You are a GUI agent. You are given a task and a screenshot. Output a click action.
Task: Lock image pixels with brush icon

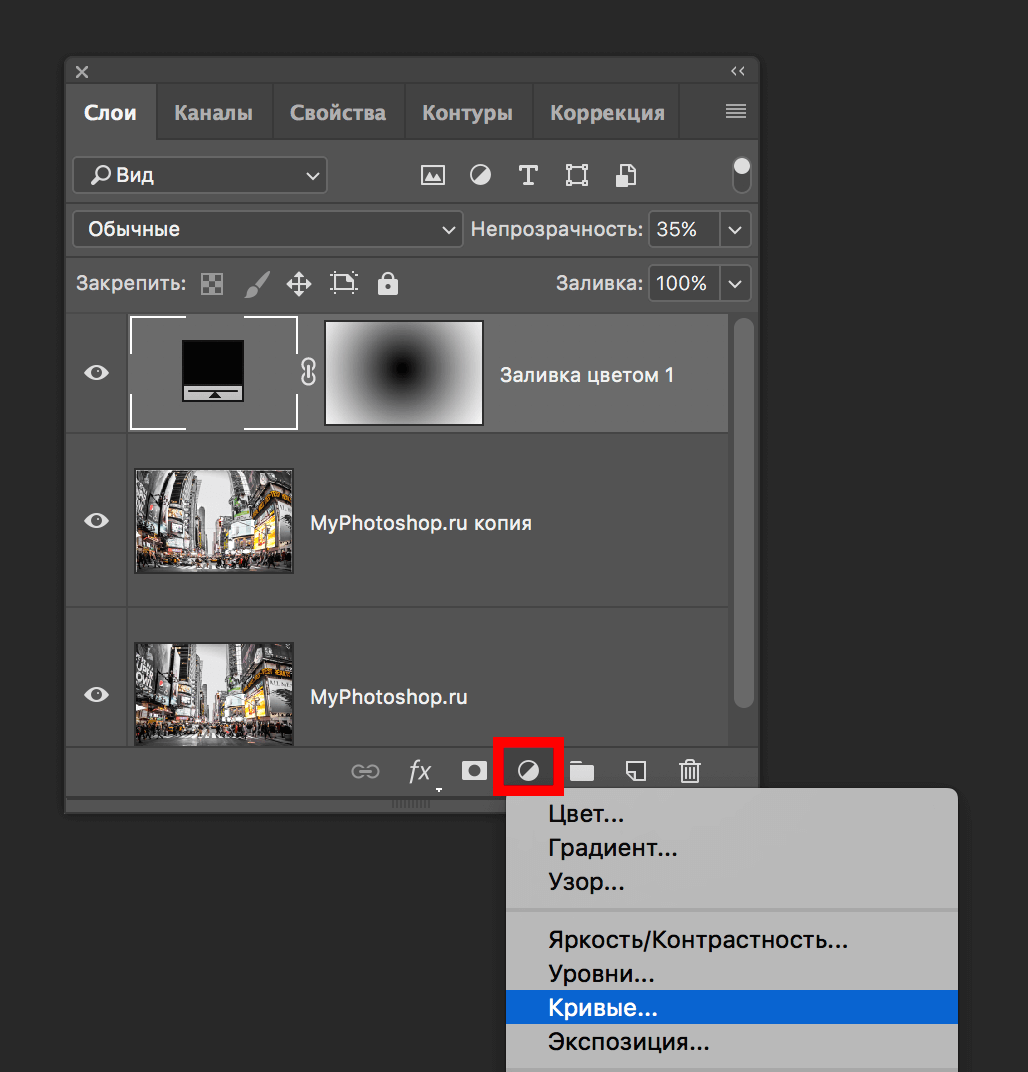(257, 284)
